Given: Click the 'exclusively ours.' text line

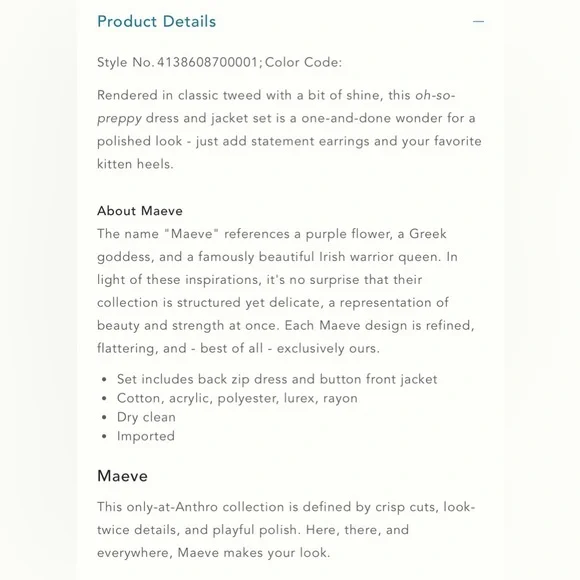Looking at the screenshot, I should tap(238, 348).
